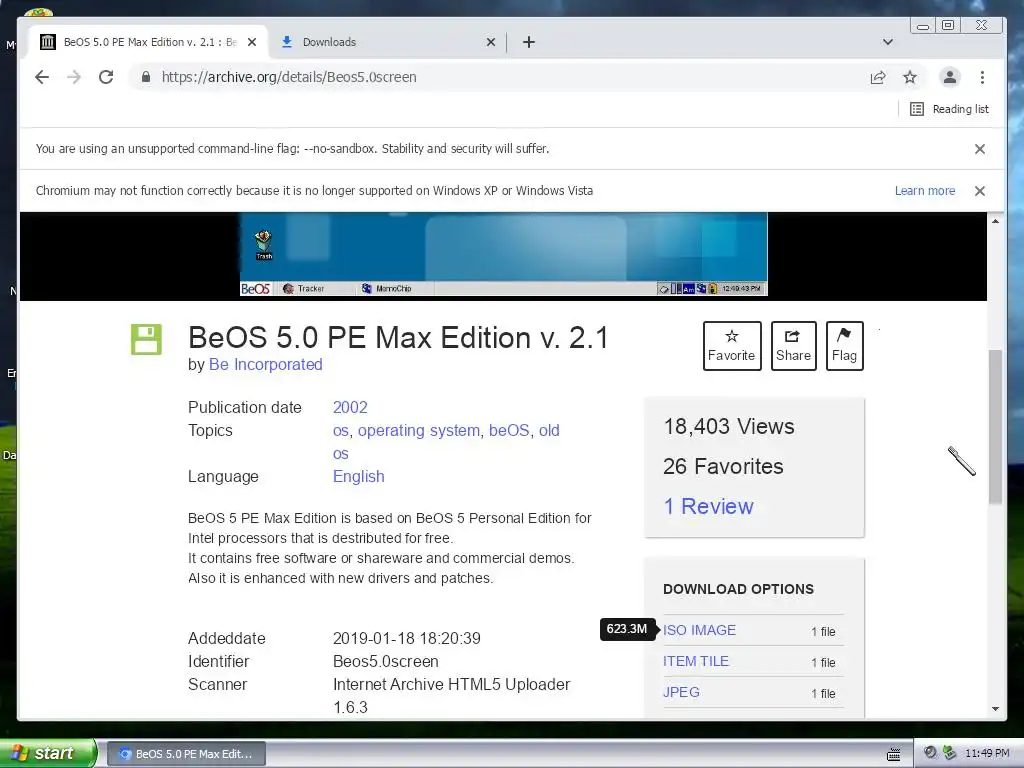
Task: Open the Be Incorporated creator link
Action: [x=265, y=364]
